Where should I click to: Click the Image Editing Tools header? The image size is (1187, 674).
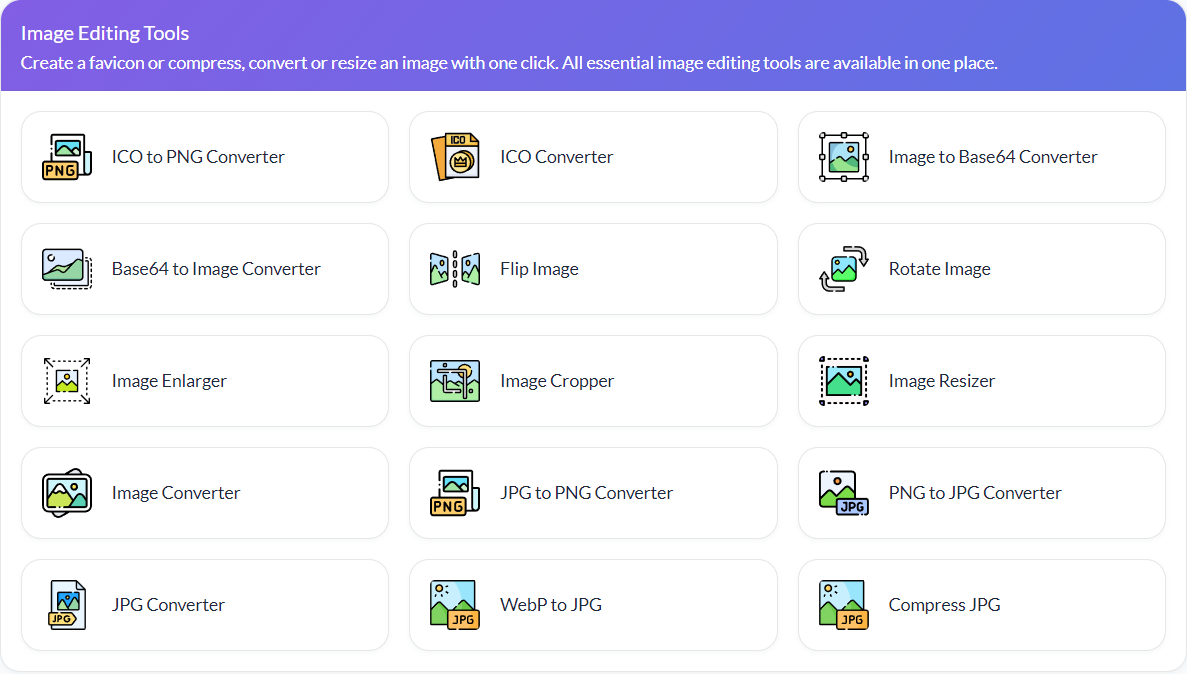[x=105, y=33]
